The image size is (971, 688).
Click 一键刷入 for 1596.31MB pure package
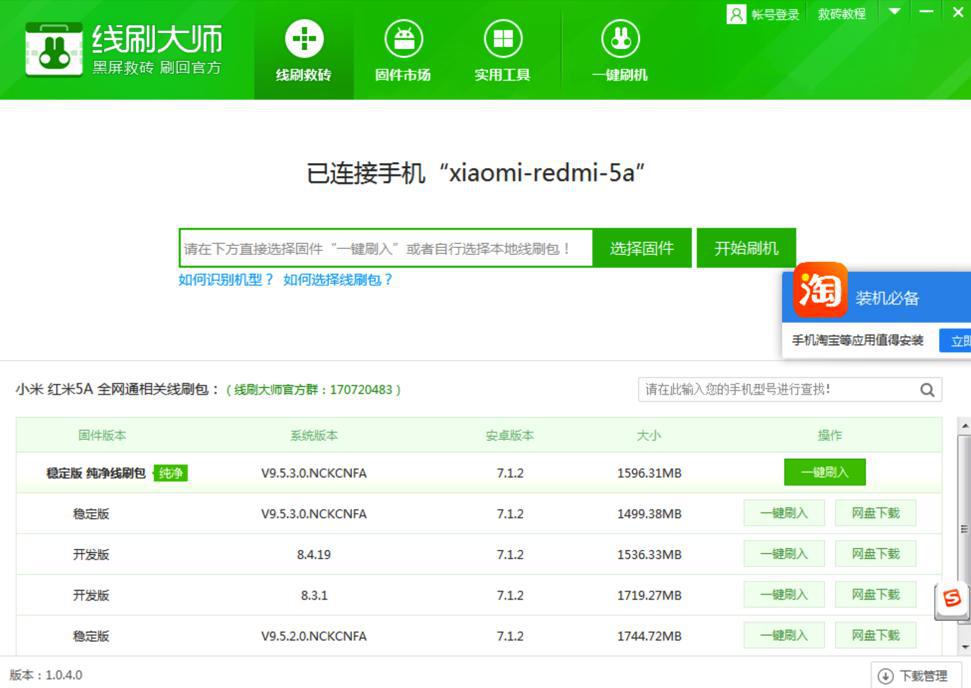tap(825, 472)
